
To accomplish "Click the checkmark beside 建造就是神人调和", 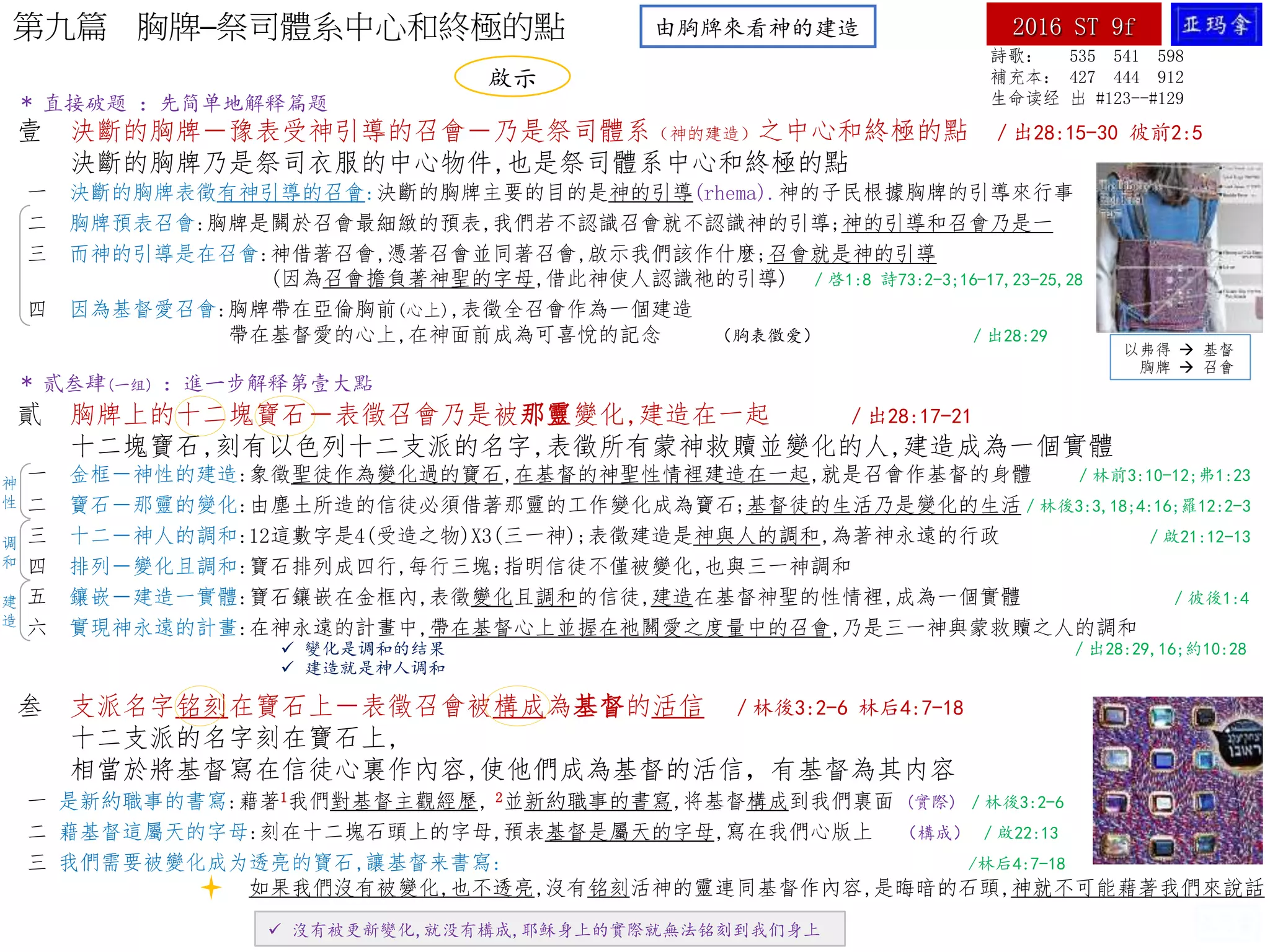I will coord(287,668).
